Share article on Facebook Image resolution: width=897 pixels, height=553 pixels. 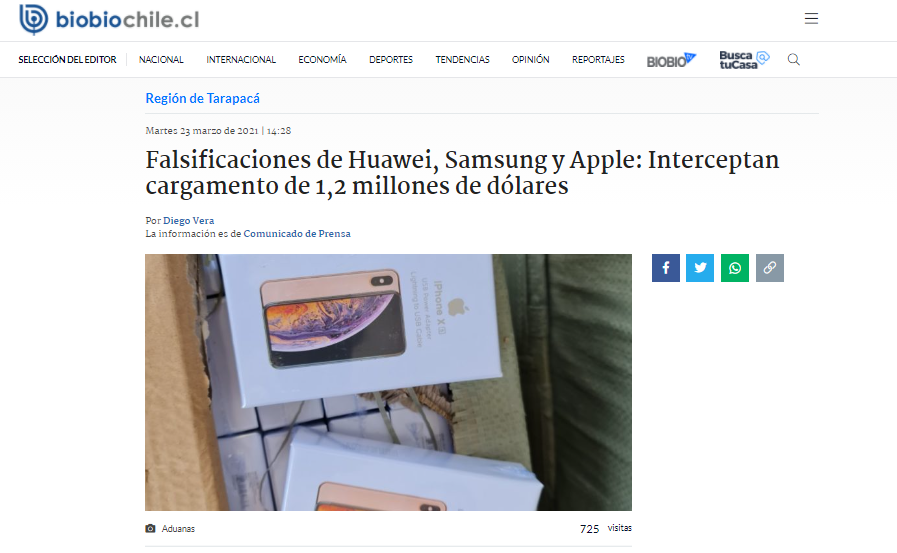tap(666, 268)
